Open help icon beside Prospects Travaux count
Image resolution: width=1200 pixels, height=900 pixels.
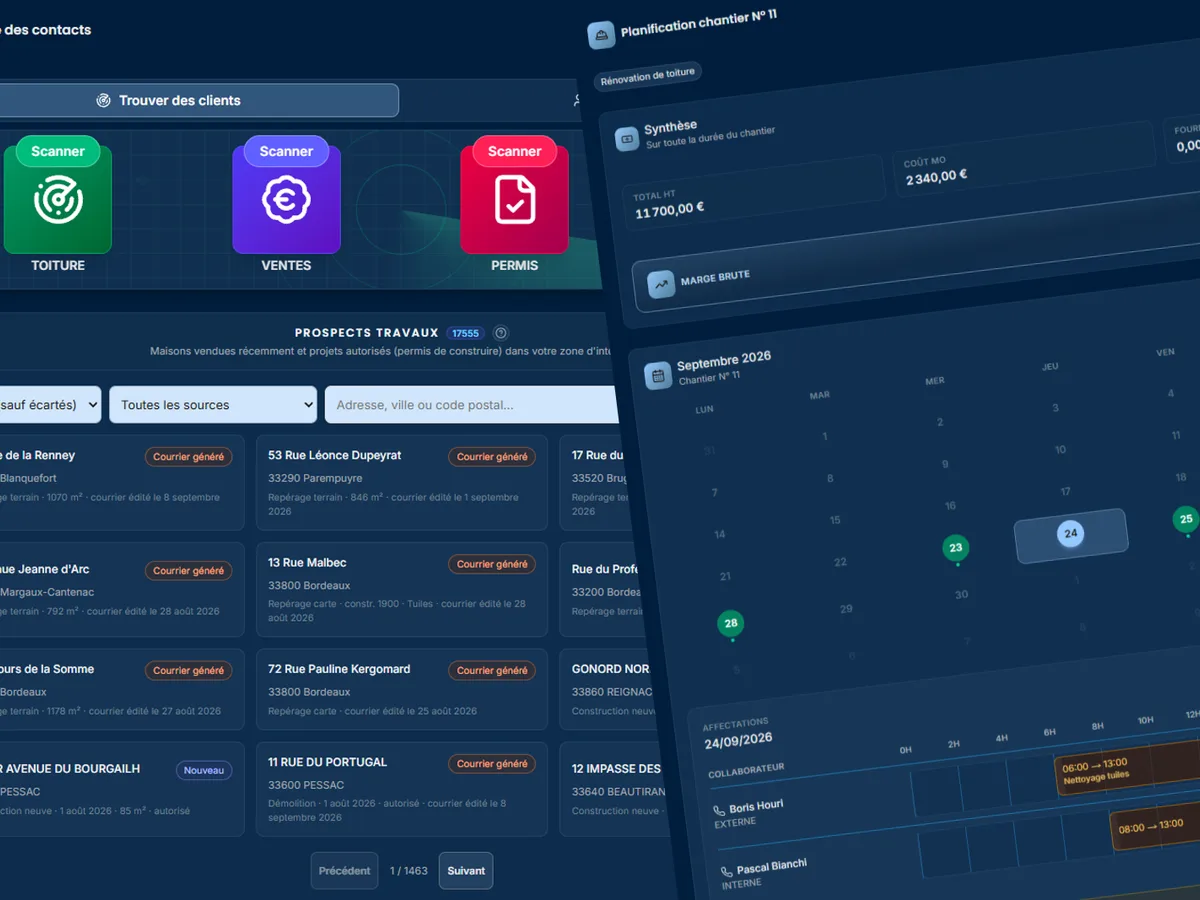501,333
